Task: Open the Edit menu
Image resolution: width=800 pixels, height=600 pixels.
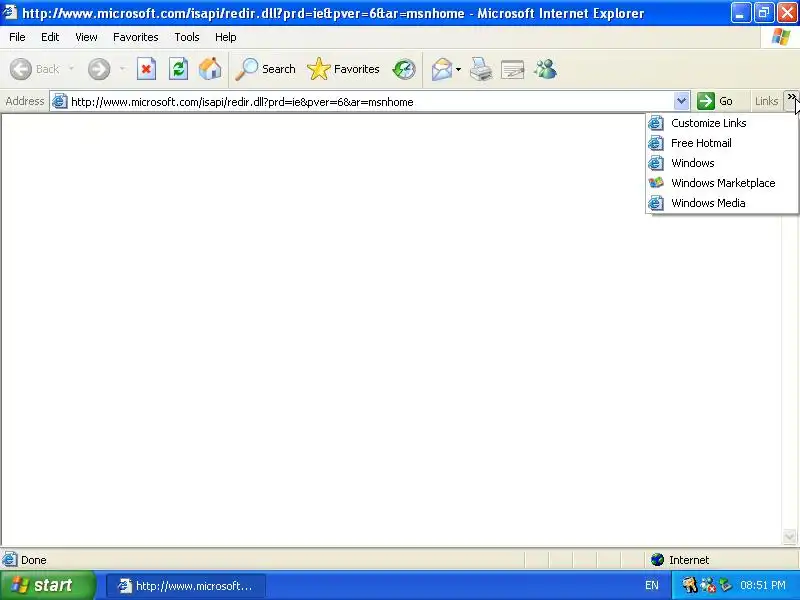Action: point(50,37)
